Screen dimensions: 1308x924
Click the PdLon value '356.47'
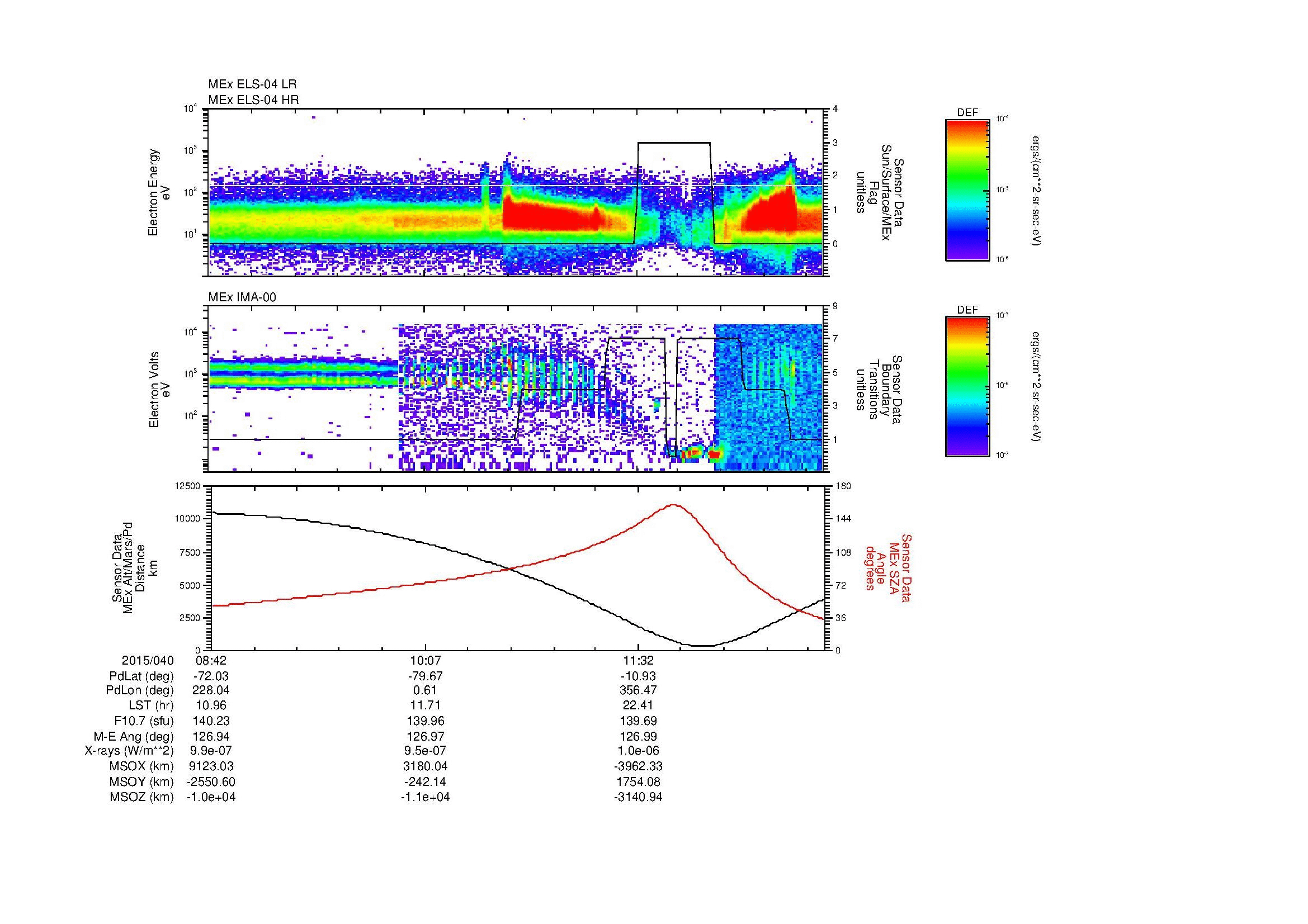638,690
